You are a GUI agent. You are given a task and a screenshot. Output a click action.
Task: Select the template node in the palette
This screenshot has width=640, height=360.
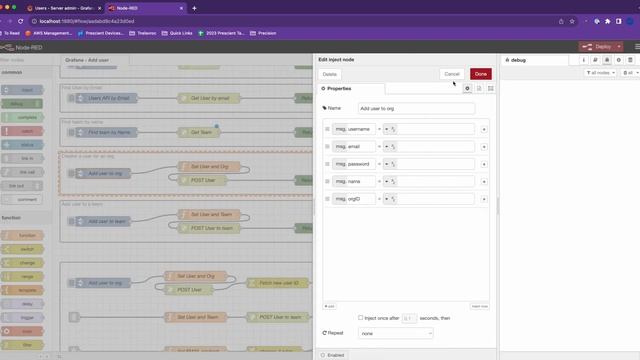pyautogui.click(x=22, y=290)
